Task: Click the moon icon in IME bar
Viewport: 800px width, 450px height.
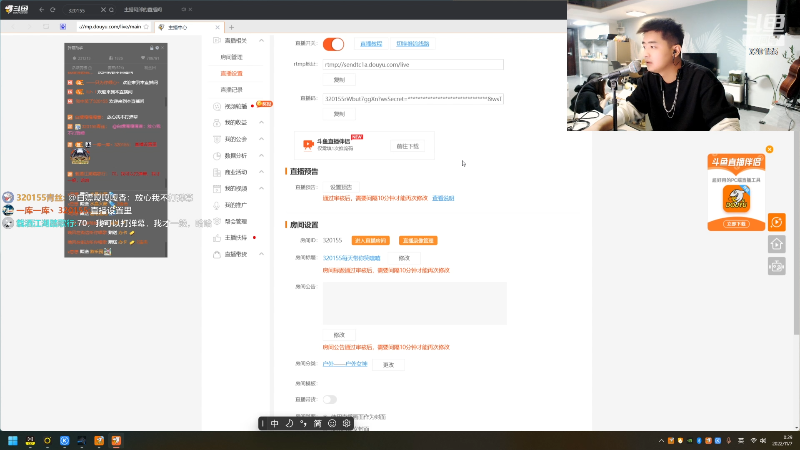Action: click(x=289, y=423)
